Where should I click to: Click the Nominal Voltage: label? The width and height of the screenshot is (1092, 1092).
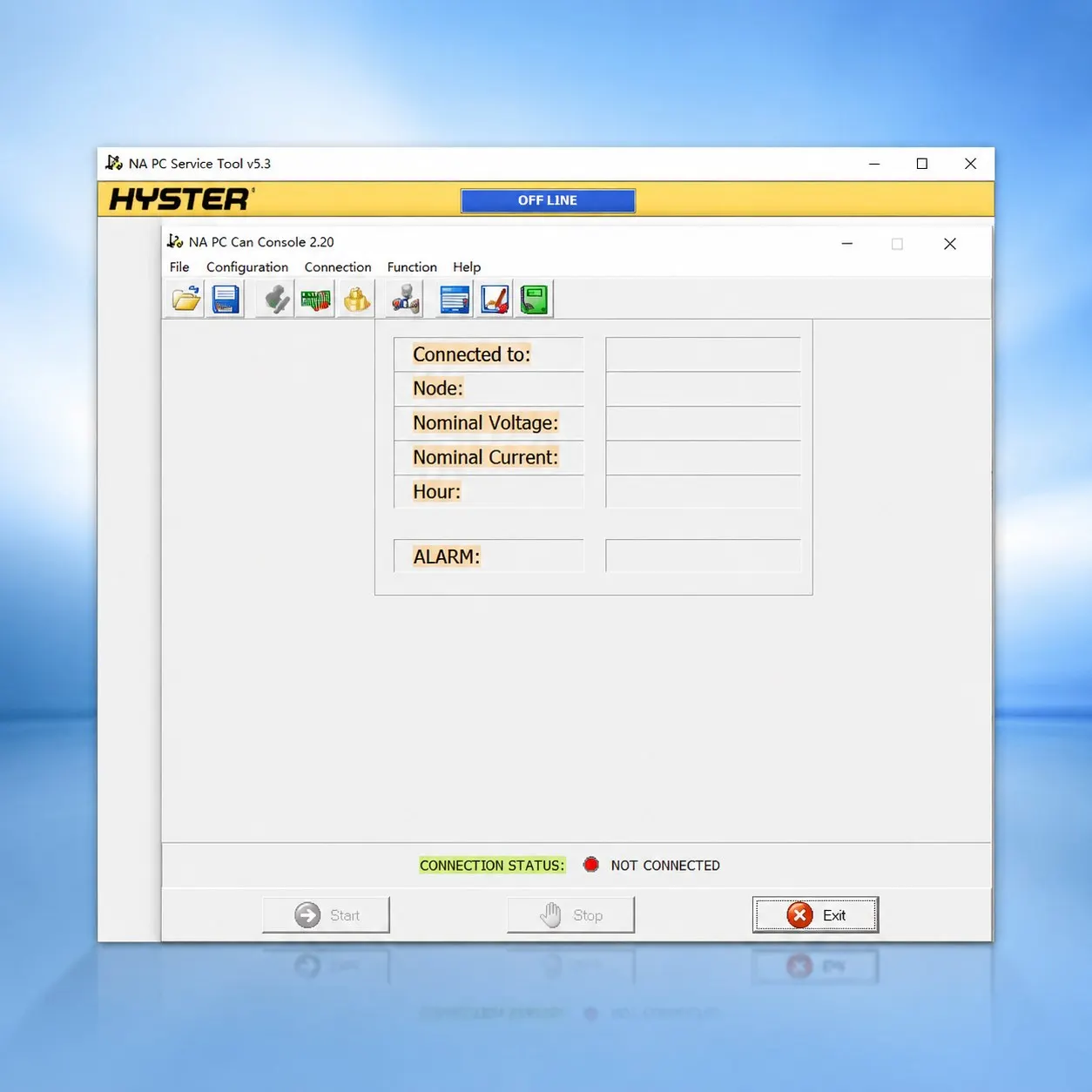coord(485,423)
